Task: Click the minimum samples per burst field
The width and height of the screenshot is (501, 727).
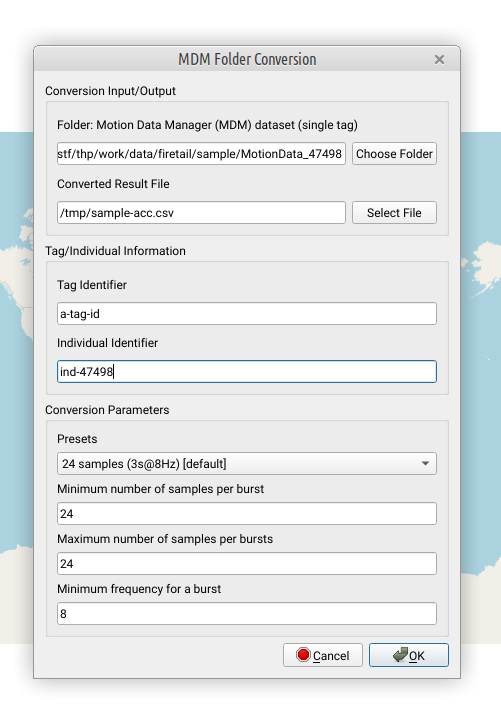Action: coord(247,514)
